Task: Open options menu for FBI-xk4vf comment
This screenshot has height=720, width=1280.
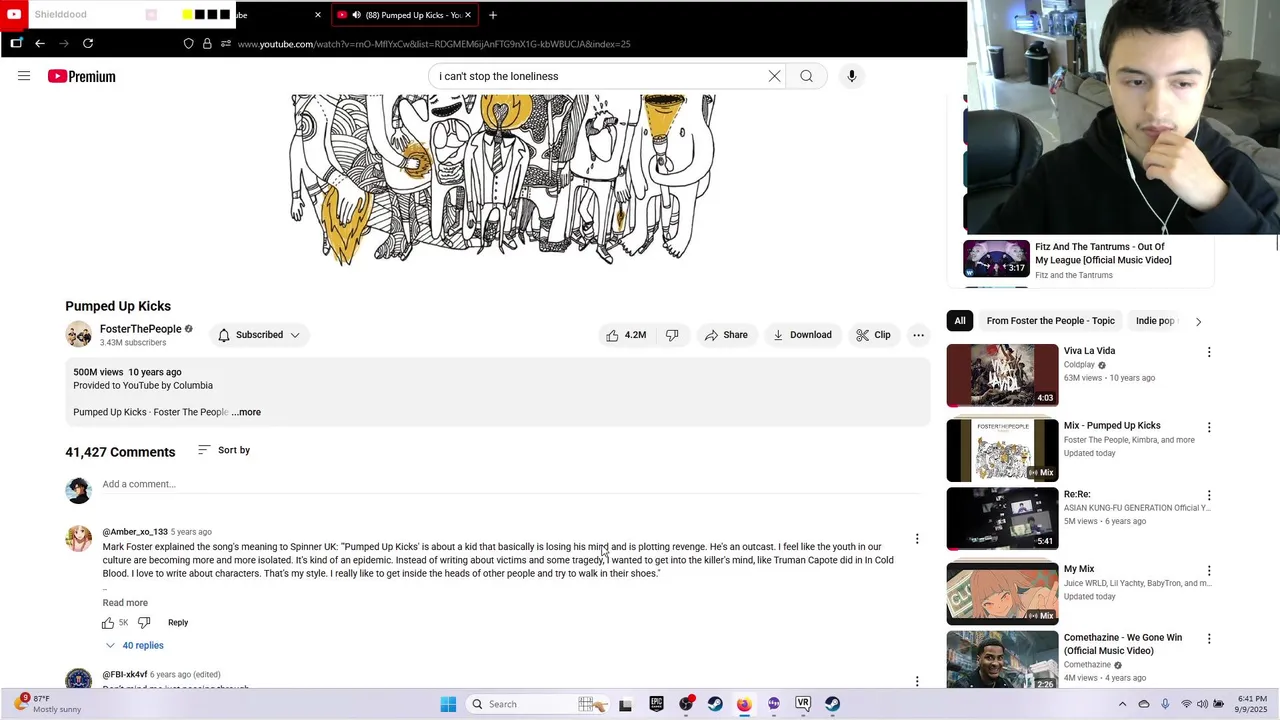Action: (x=917, y=681)
